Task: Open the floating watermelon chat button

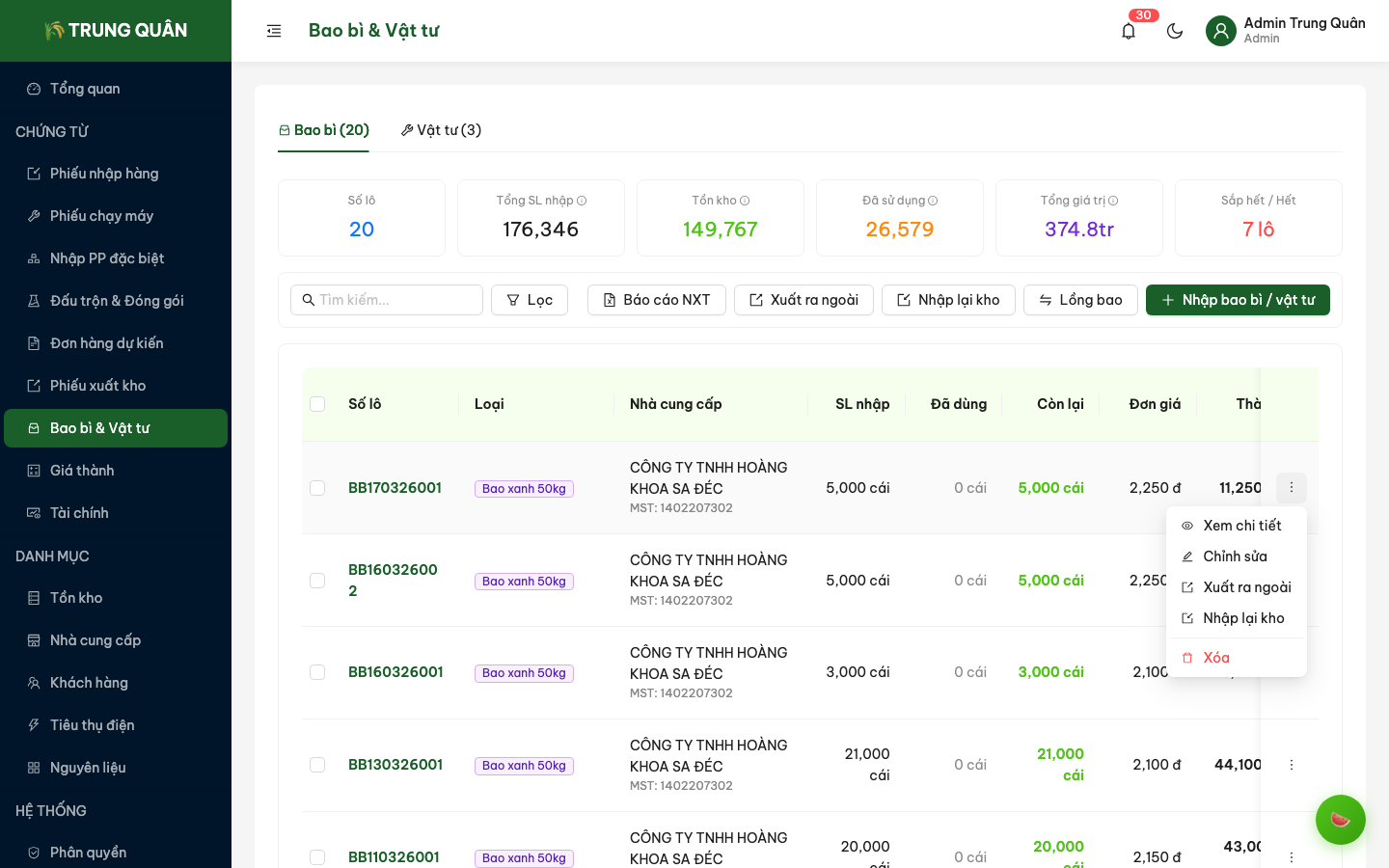Action: 1341,820
